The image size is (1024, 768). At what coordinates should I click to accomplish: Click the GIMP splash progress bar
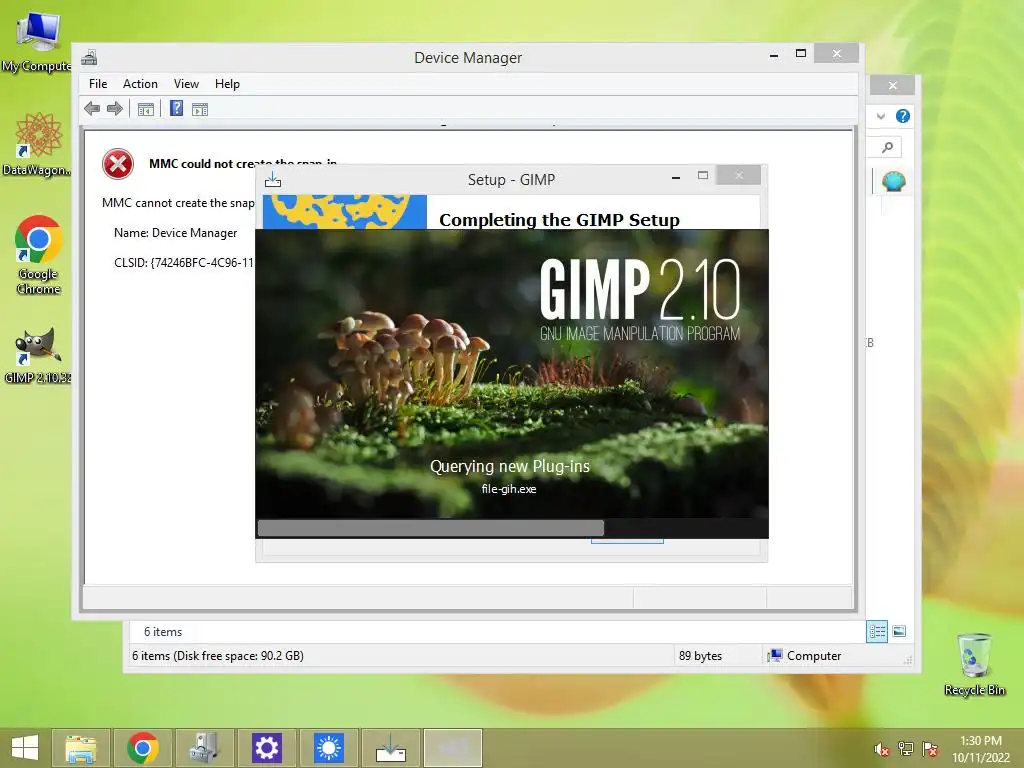(512, 528)
